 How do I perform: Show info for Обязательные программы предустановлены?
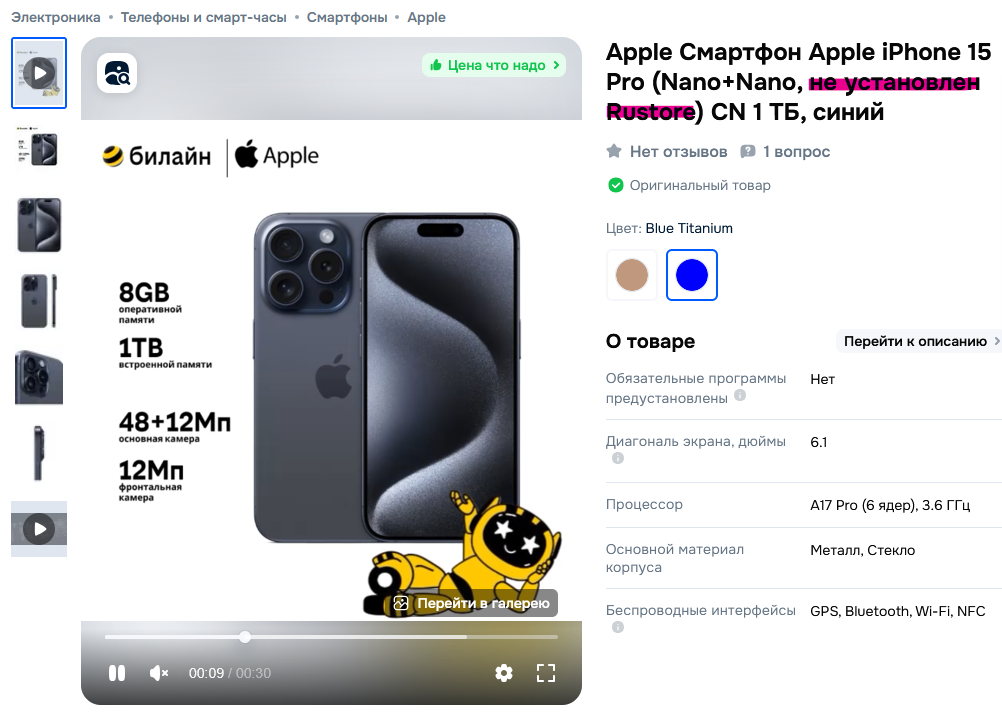point(740,395)
